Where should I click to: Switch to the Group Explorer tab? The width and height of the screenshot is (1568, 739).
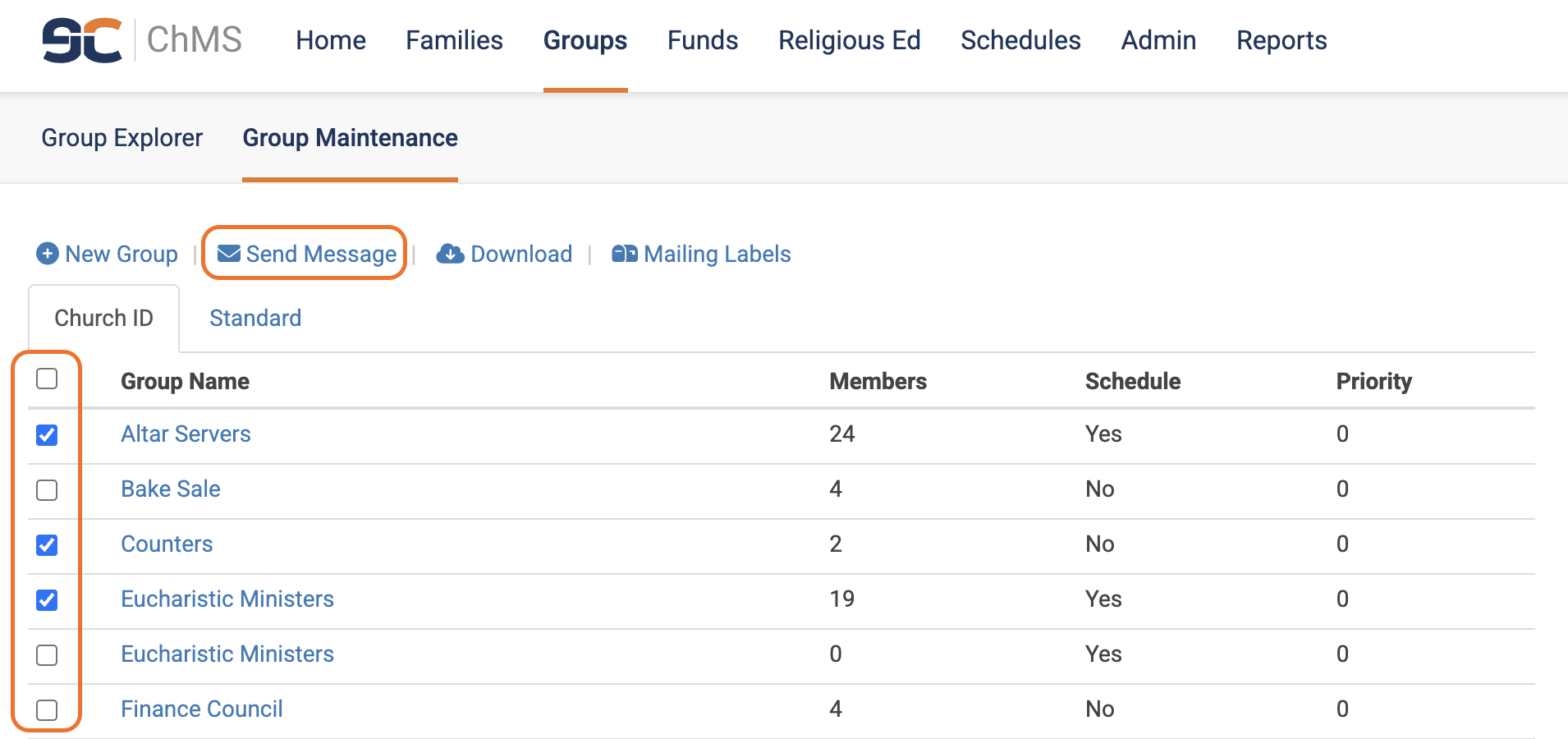pos(121,138)
